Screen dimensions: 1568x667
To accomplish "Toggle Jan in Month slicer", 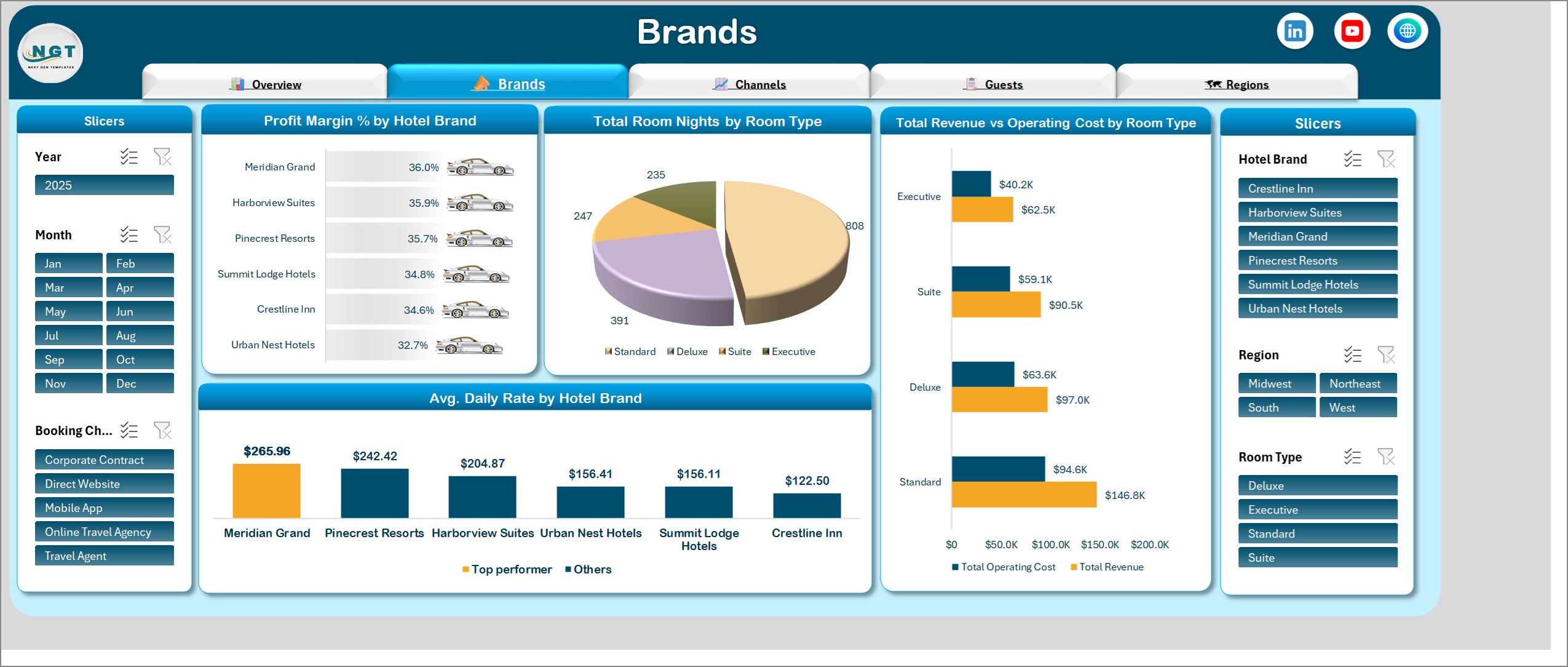I will point(69,263).
